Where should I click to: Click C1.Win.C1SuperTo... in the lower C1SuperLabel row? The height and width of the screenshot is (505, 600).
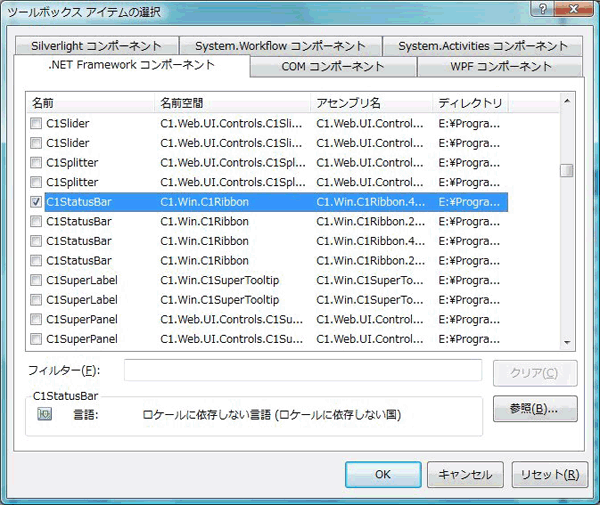[x=370, y=300]
